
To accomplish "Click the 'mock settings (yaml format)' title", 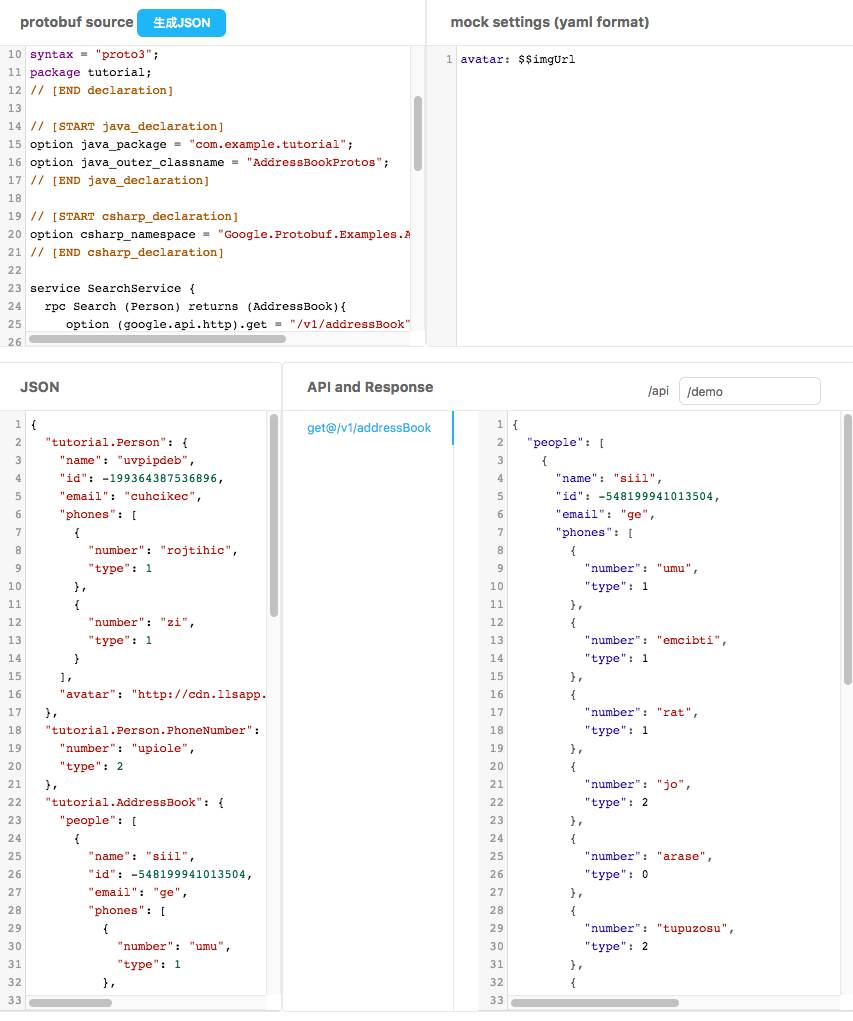I will 550,22.
